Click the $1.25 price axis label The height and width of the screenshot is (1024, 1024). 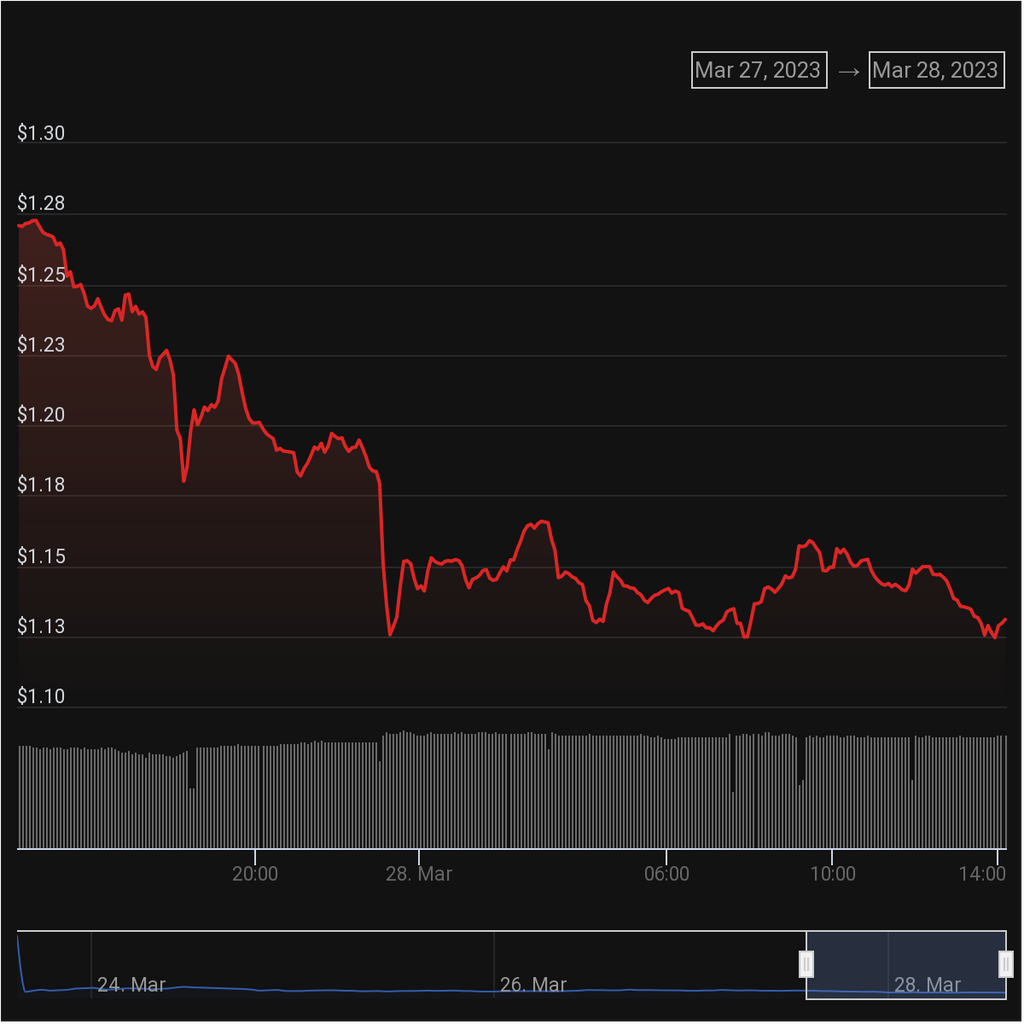(41, 275)
